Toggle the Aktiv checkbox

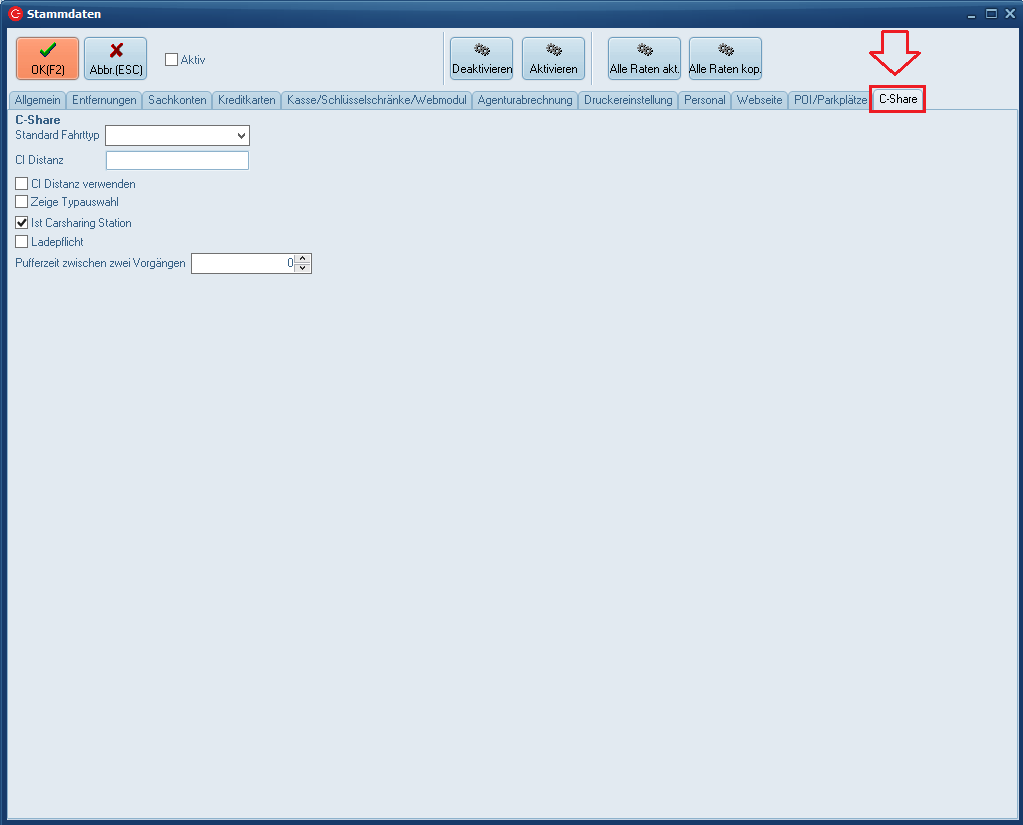point(172,60)
